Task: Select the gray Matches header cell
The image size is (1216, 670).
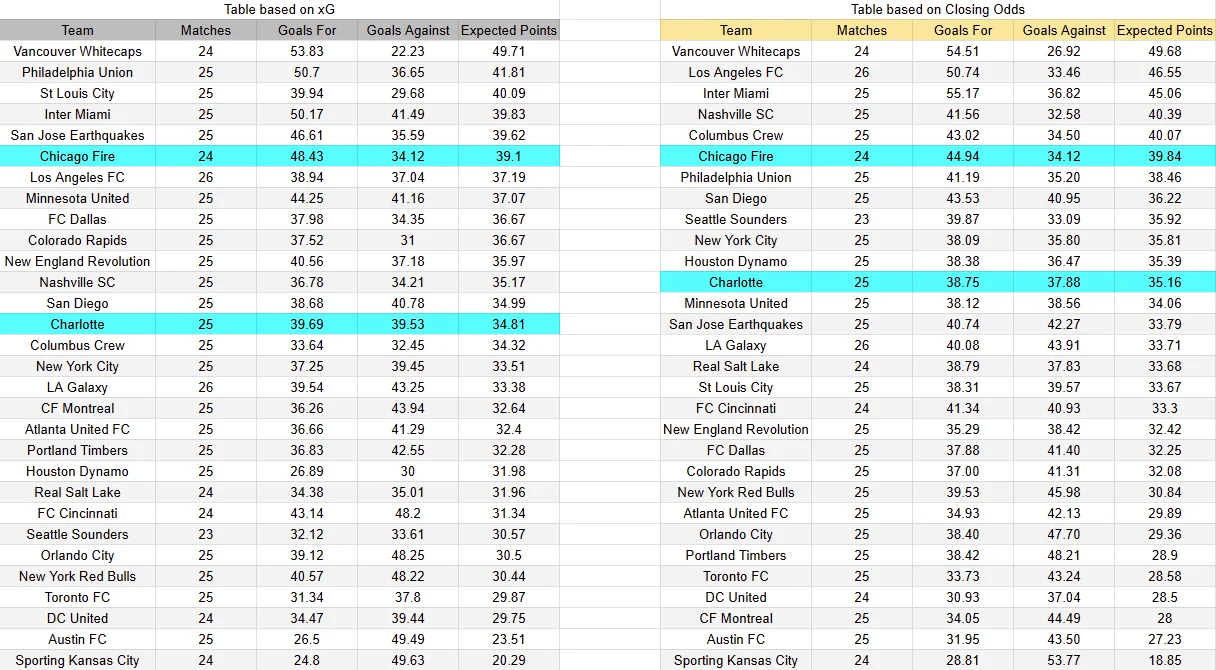Action: click(x=205, y=30)
